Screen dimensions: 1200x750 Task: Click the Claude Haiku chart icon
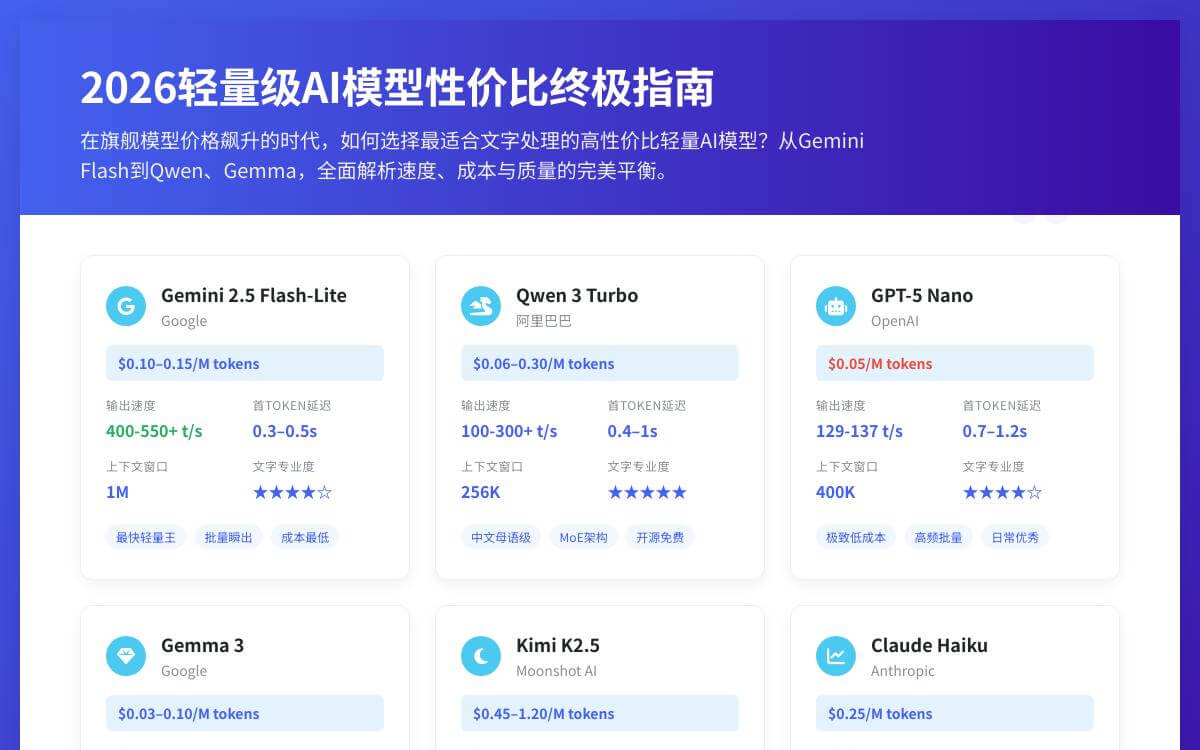pos(836,655)
